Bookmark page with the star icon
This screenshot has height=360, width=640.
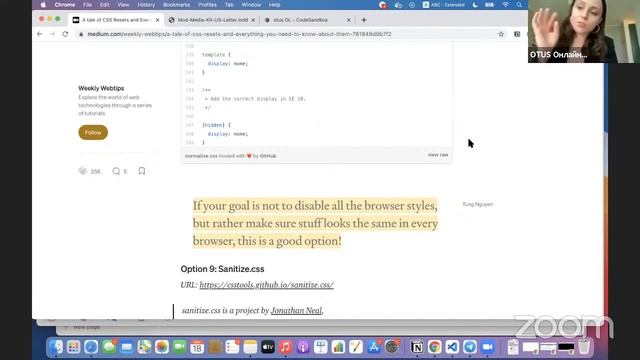click(501, 34)
